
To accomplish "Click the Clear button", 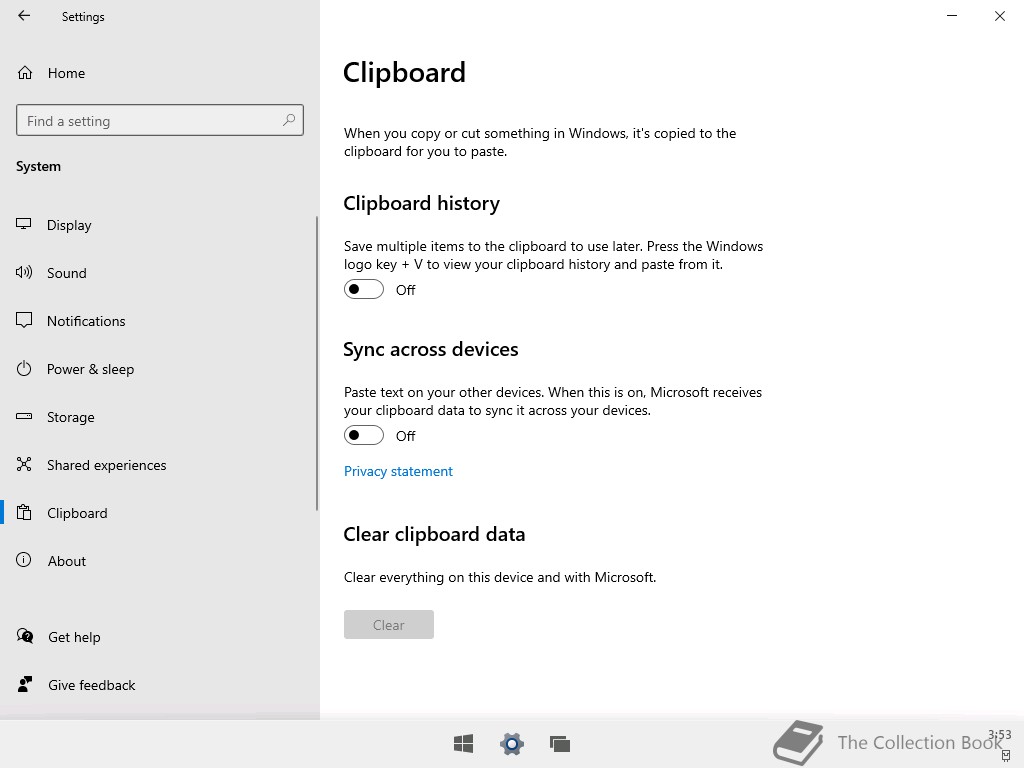I will coord(389,624).
